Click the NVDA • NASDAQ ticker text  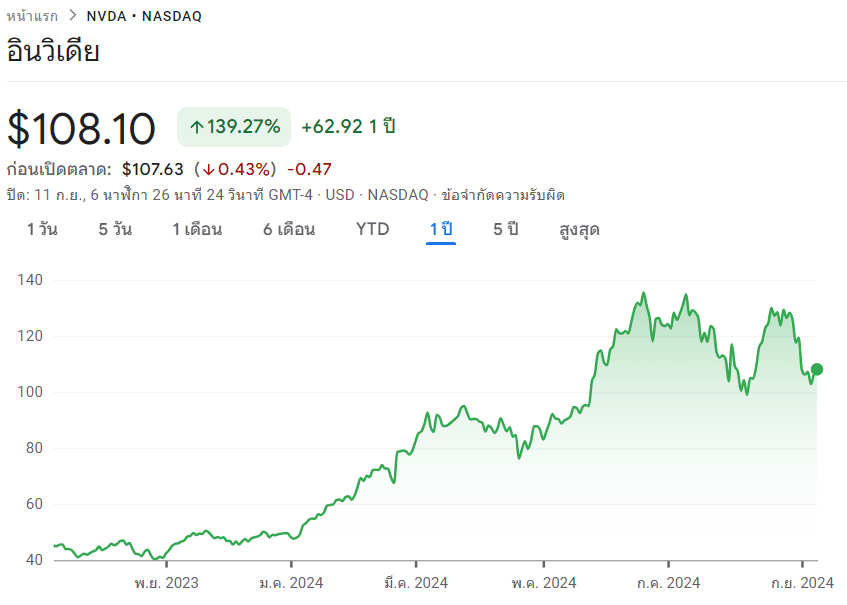tap(144, 16)
